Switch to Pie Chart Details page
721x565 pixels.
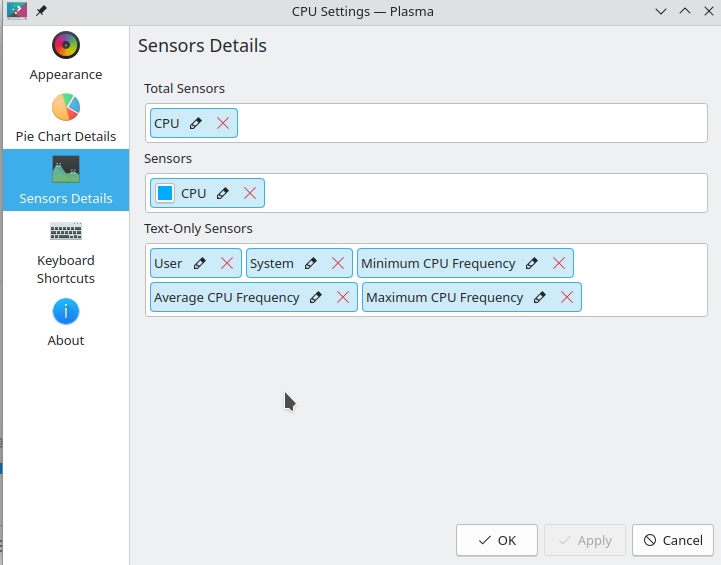[66, 118]
